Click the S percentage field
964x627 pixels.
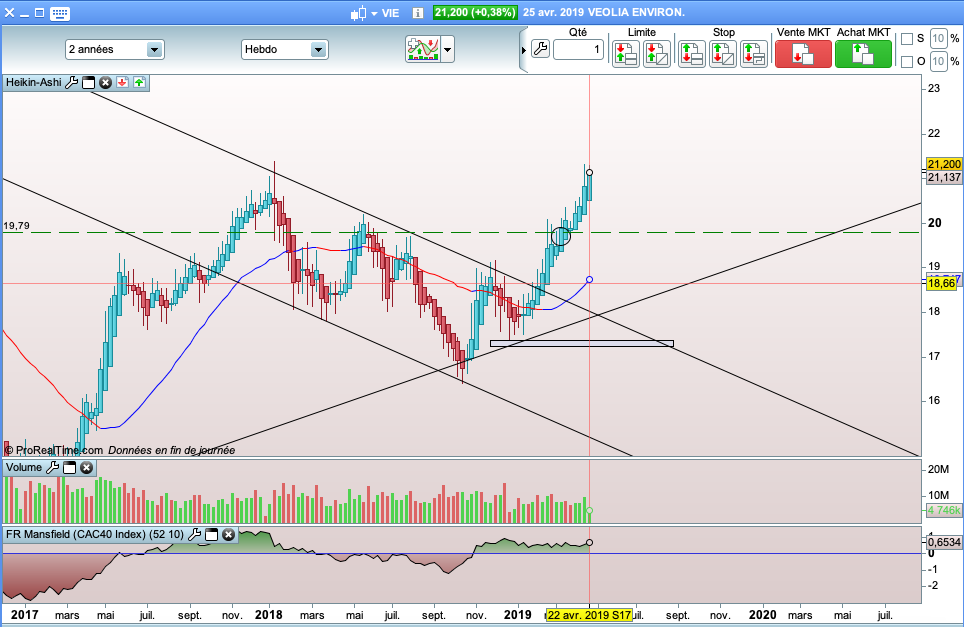coord(938,39)
